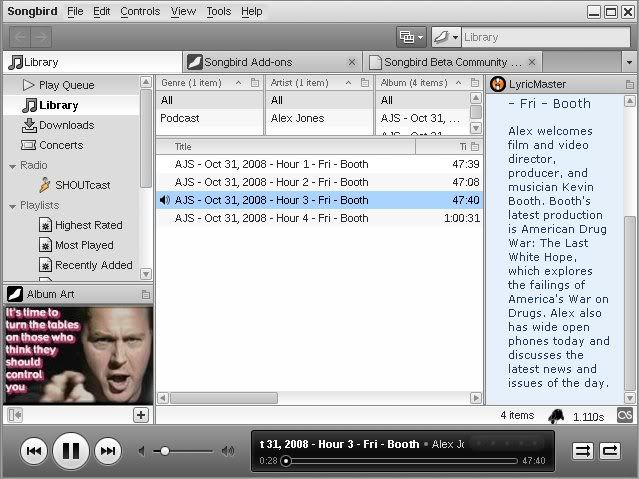Collapse the Playlists section
Screen dimensions: 639x479
pos(13,206)
